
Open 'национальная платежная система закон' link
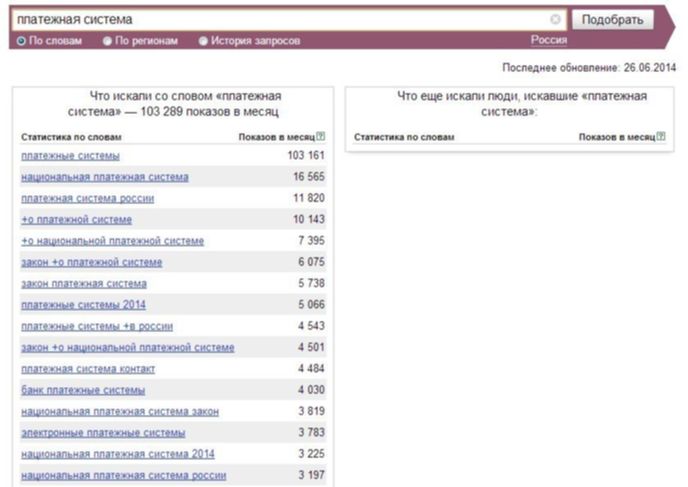pos(120,412)
